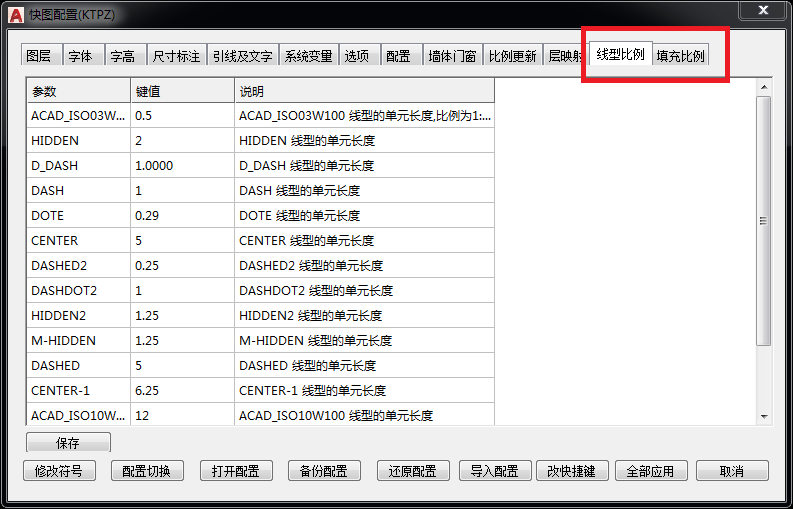The width and height of the screenshot is (793, 509).
Task: Click key value 1.25 for HIDDEN2
Action: (183, 316)
